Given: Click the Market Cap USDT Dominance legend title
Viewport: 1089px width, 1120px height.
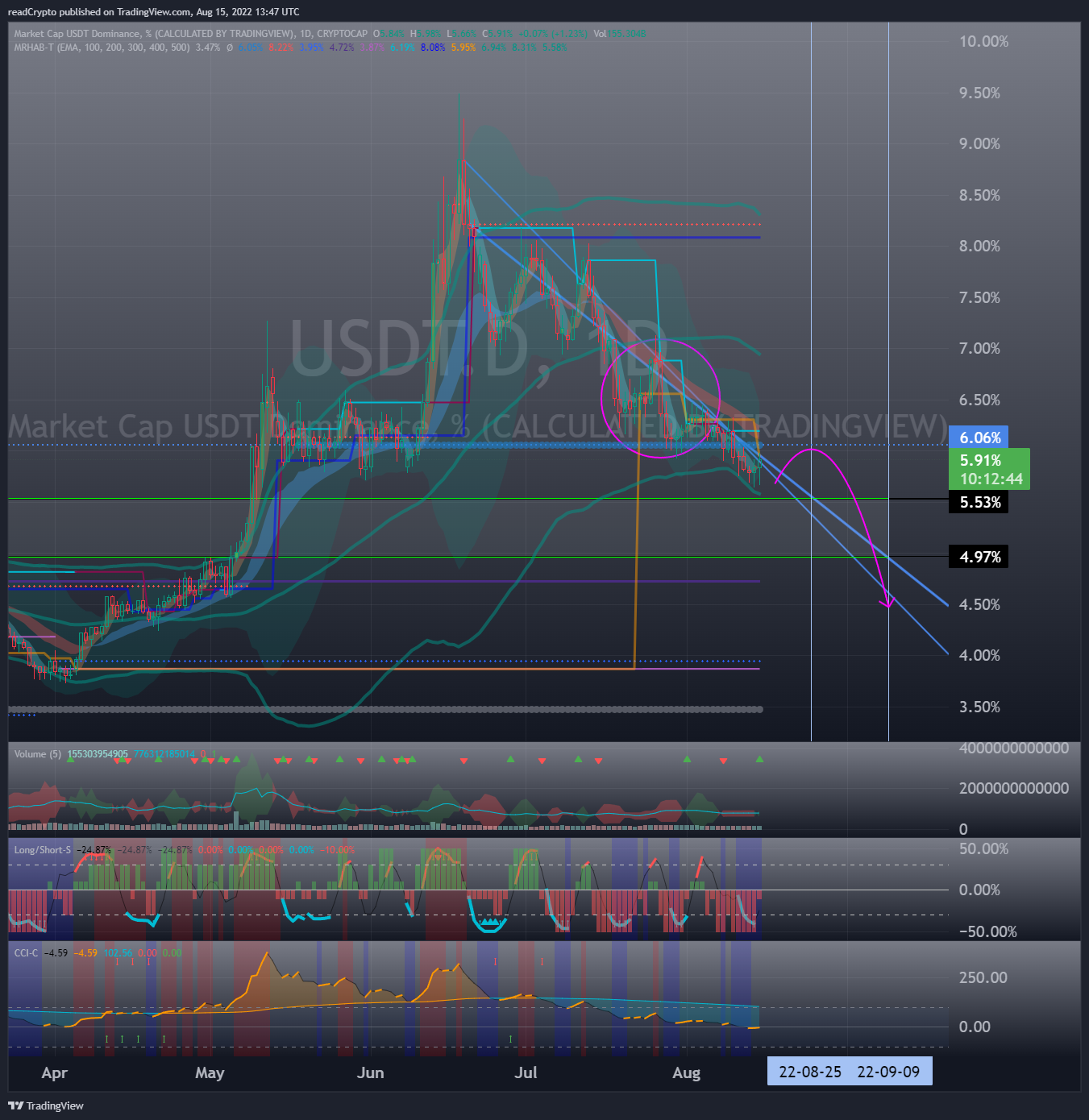Looking at the screenshot, I should click(x=190, y=34).
